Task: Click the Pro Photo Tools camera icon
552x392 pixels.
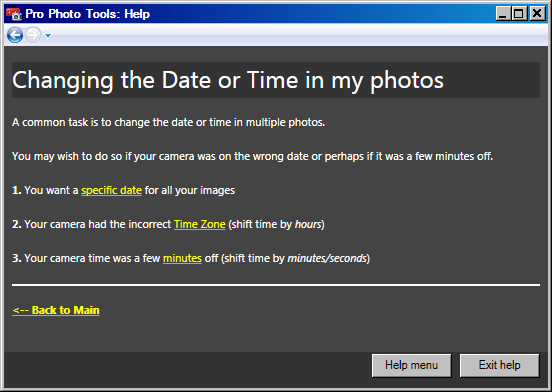Action: click(14, 14)
